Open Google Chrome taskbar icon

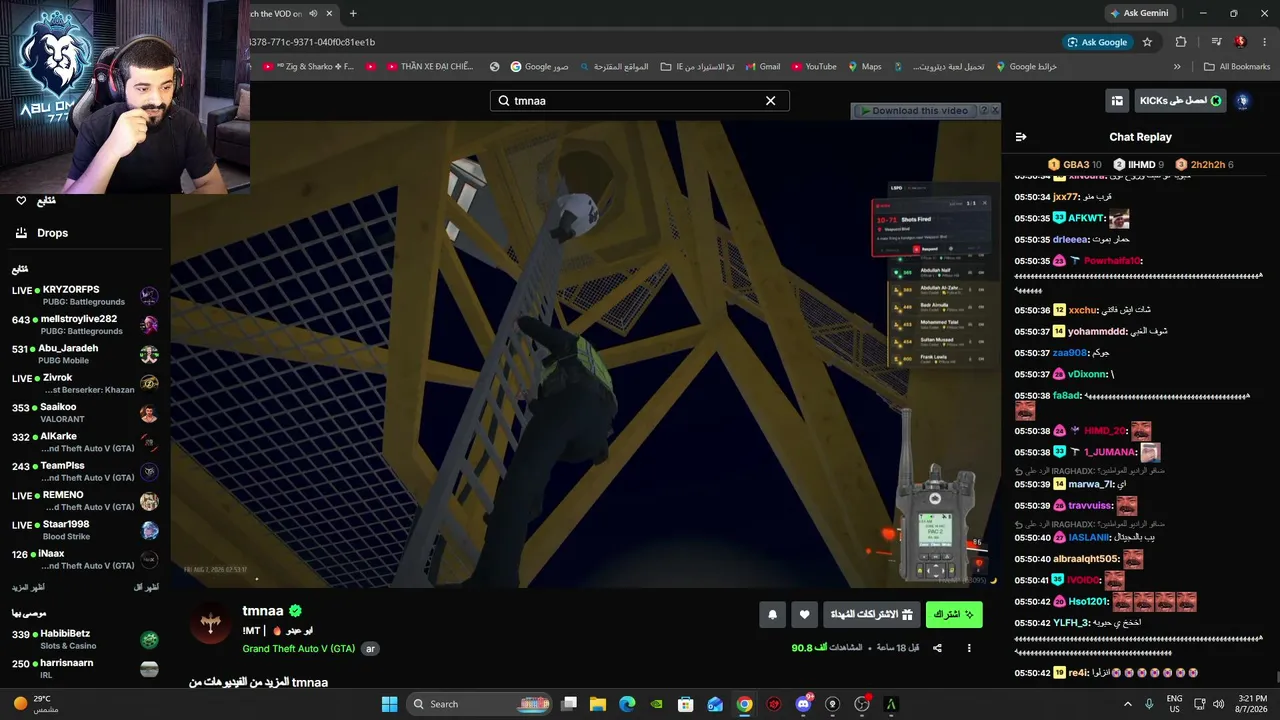[744, 704]
